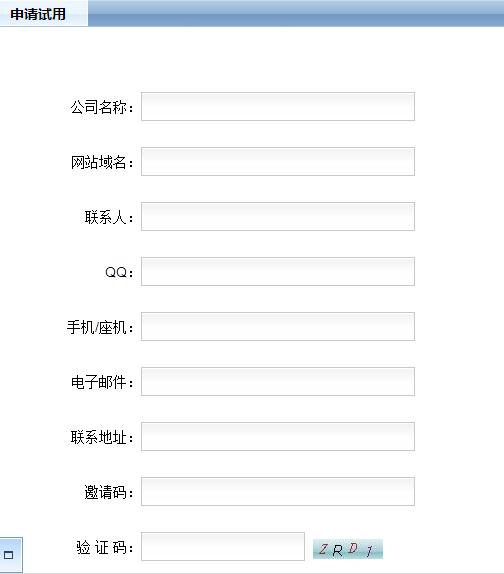This screenshot has width=504, height=574.
Task: Select the QQ input box
Action: [278, 271]
